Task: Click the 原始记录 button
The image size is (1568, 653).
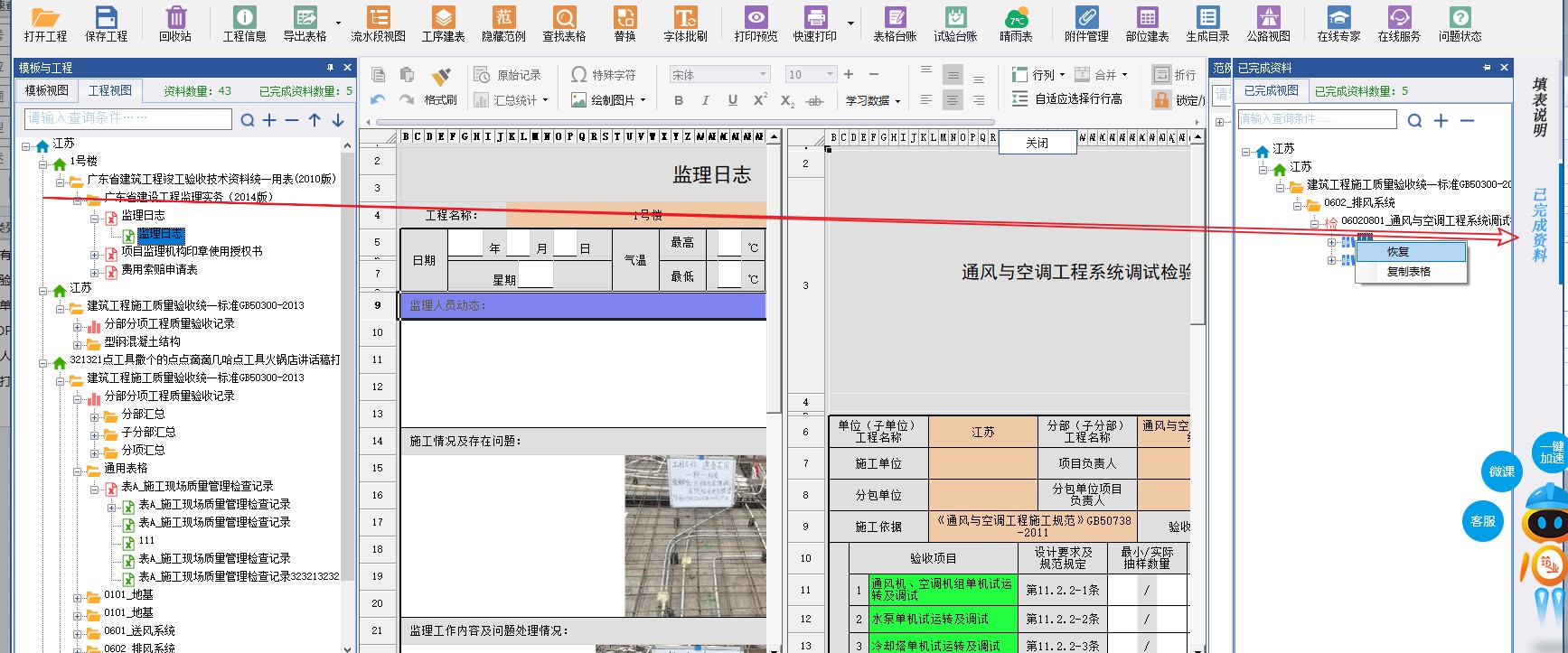Action: (508, 75)
